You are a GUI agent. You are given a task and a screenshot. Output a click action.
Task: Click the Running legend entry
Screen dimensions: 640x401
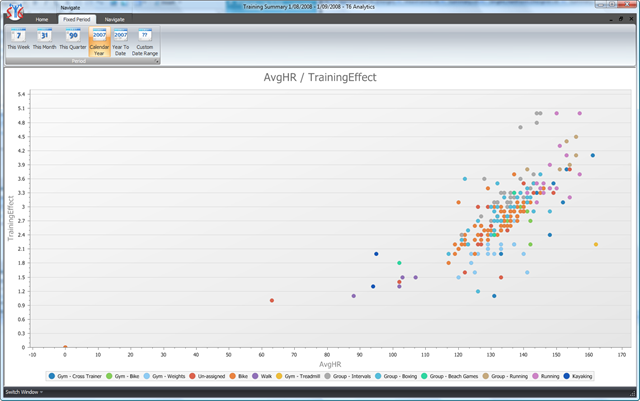(546, 376)
